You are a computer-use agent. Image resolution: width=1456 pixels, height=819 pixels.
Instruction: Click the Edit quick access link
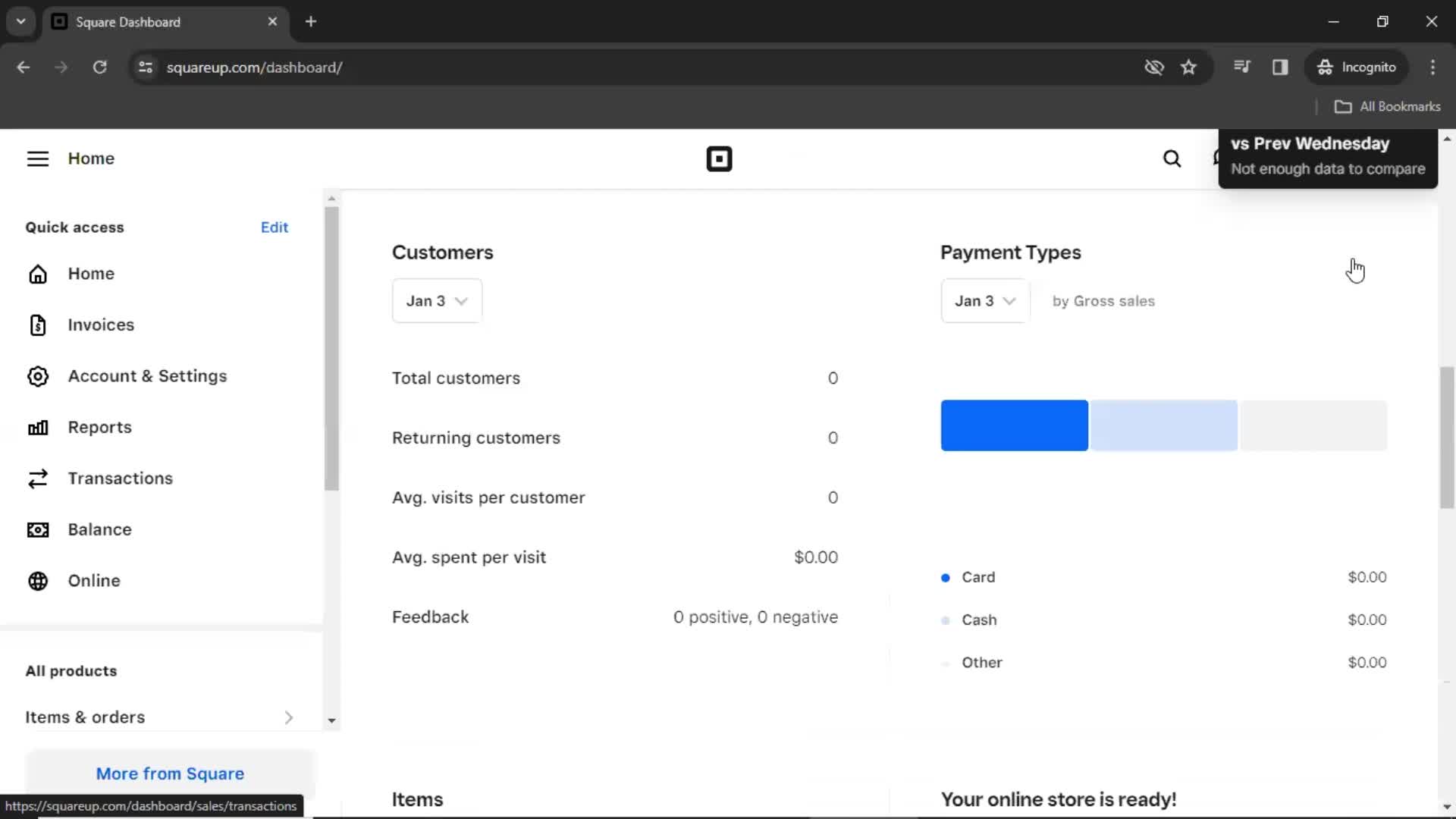click(x=273, y=227)
